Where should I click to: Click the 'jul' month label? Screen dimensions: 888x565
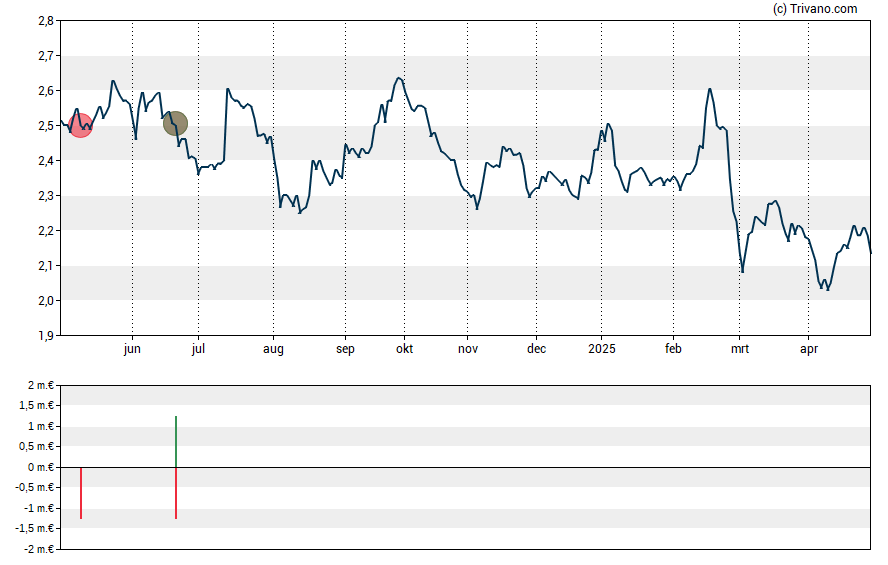(198, 349)
